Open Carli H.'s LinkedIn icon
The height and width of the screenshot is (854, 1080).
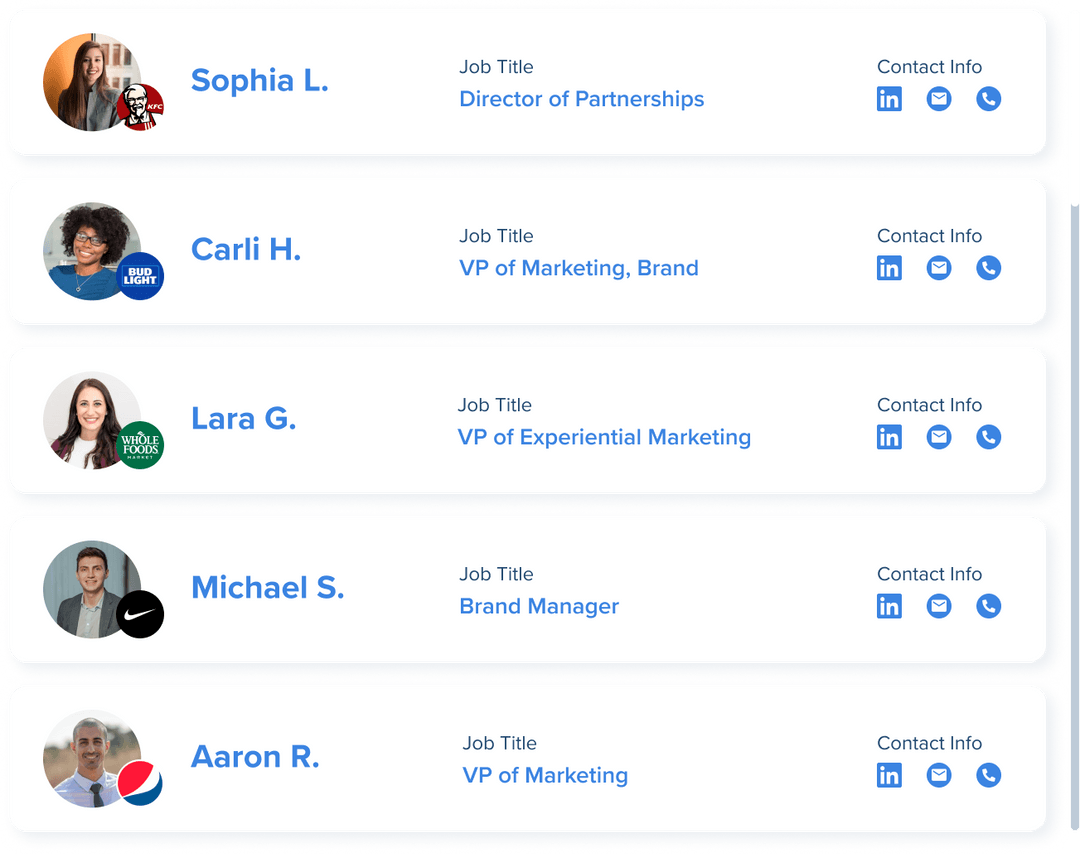coord(889,268)
